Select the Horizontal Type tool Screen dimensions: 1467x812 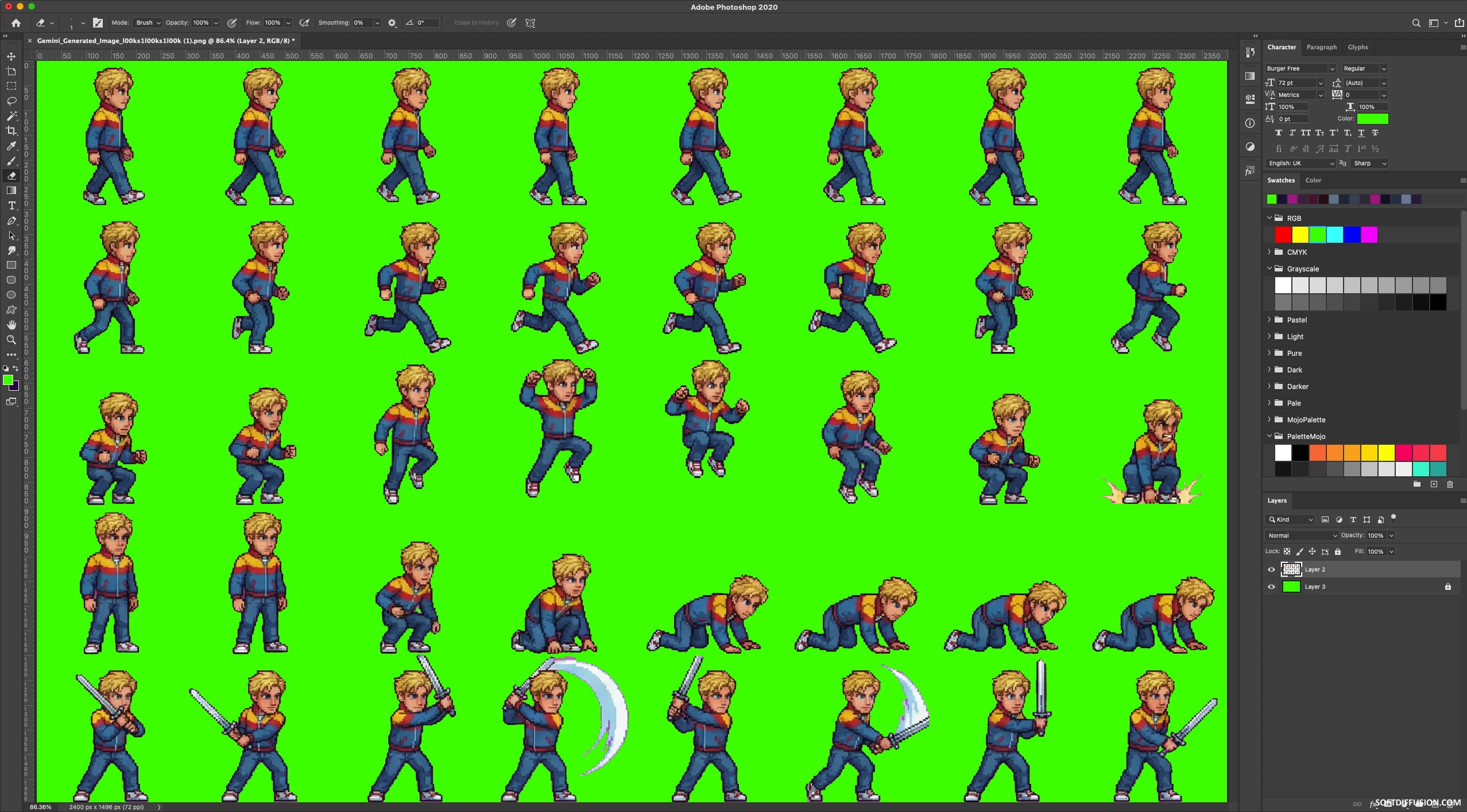point(11,205)
